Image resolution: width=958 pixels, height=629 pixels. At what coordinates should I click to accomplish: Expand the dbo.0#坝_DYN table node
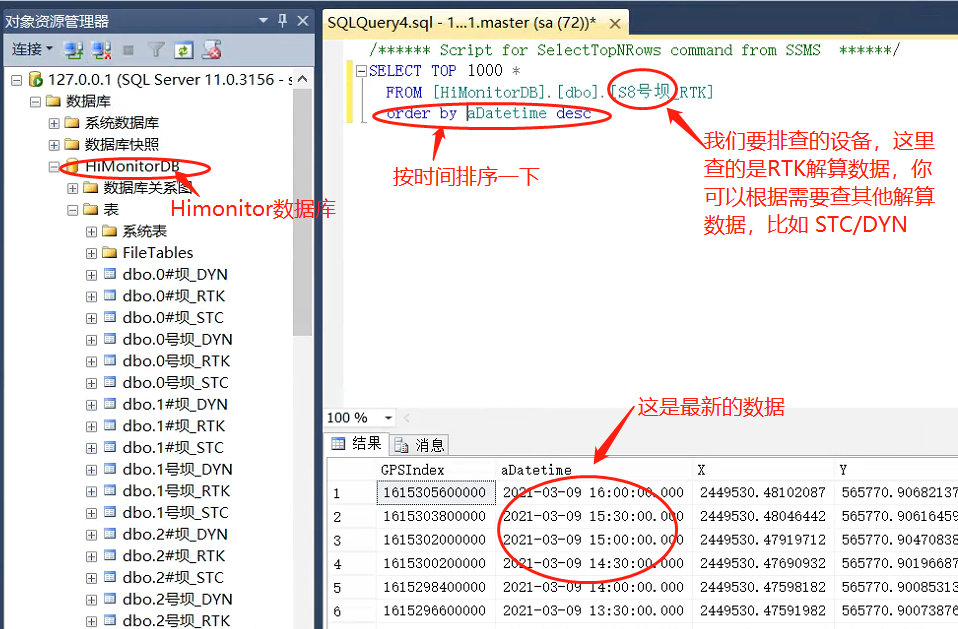(x=91, y=274)
